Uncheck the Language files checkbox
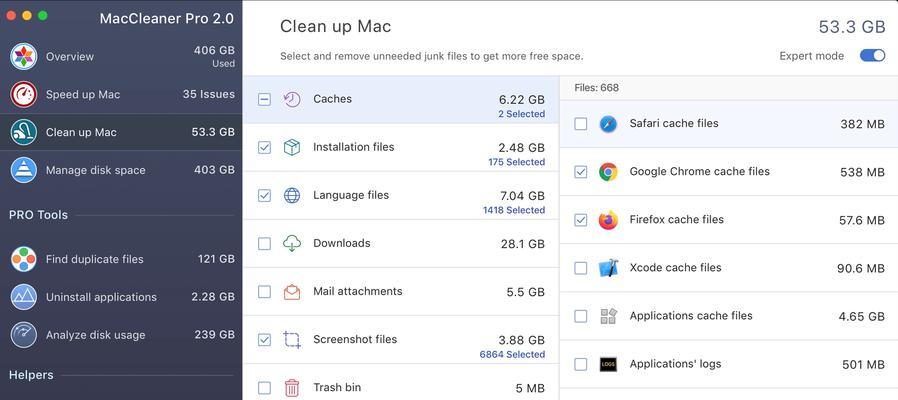Viewport: 898px width, 400px height. pos(264,195)
